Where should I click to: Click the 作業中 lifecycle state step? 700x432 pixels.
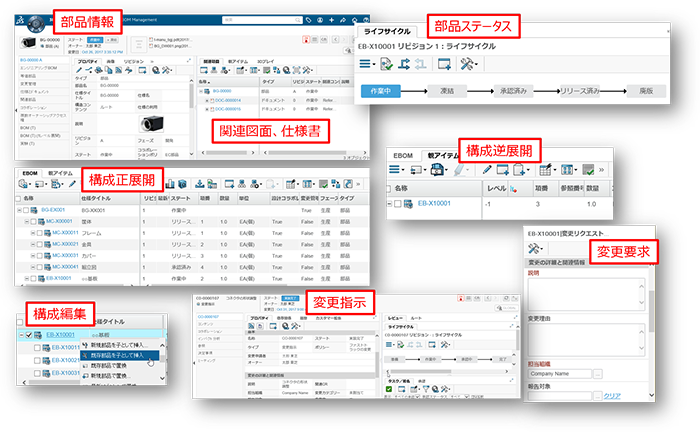(x=381, y=91)
